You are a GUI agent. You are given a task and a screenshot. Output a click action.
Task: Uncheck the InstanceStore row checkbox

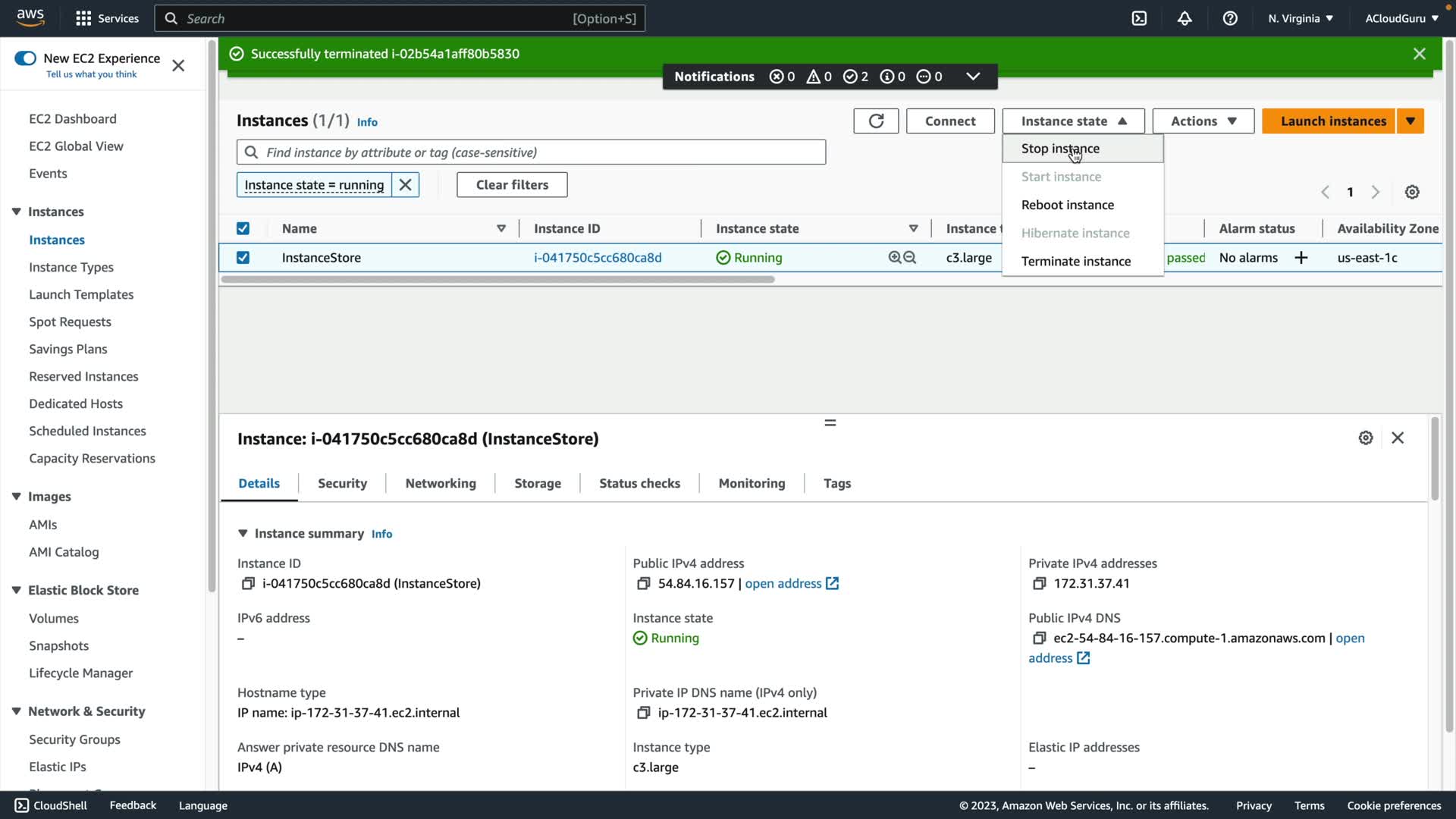click(243, 258)
